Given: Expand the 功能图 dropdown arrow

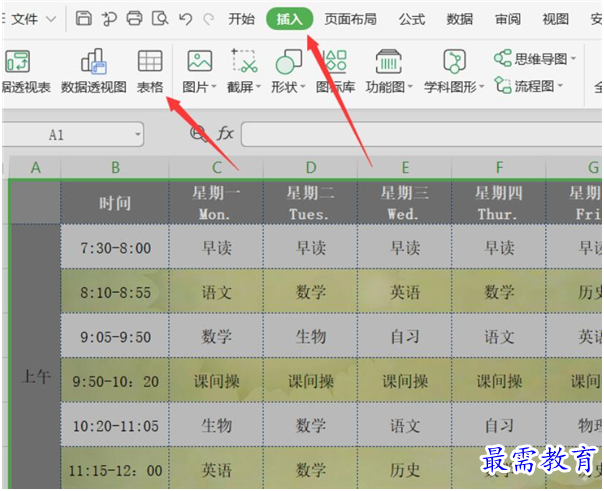Looking at the screenshot, I should 410,87.
